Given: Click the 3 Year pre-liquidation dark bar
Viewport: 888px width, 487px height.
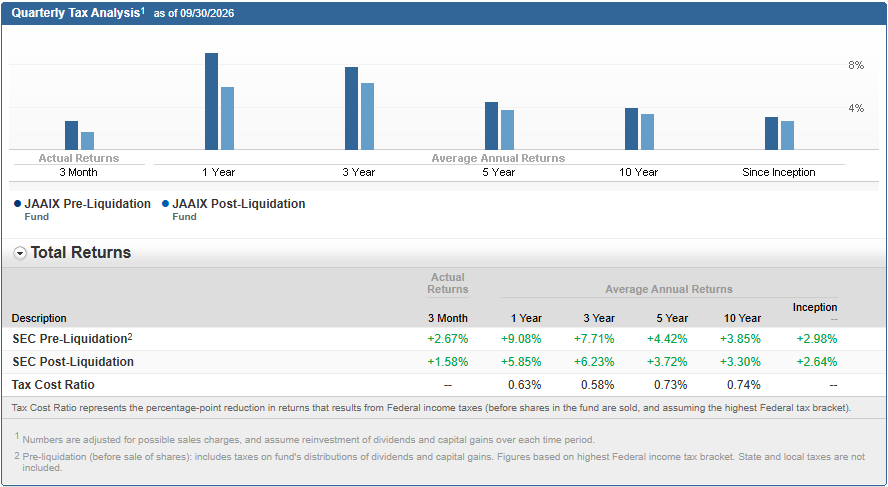Looking at the screenshot, I should click(351, 109).
